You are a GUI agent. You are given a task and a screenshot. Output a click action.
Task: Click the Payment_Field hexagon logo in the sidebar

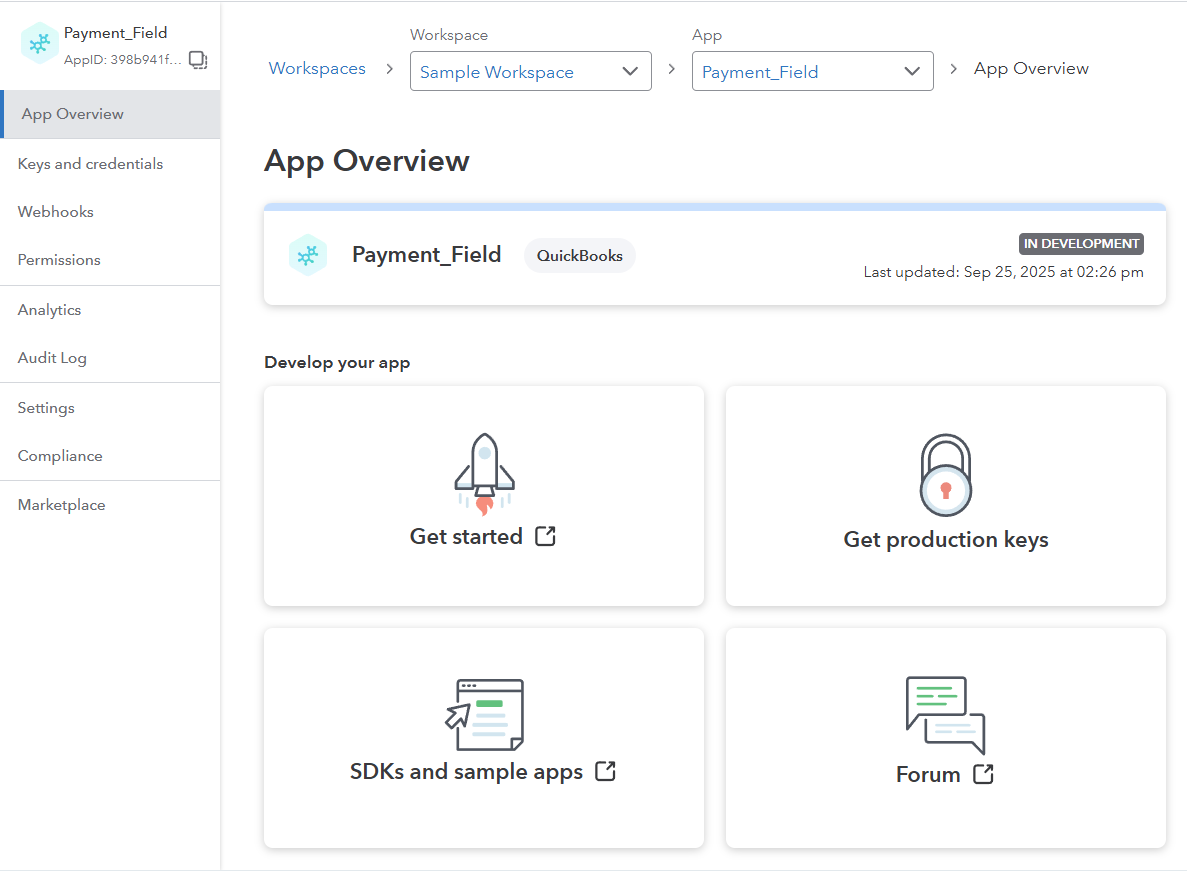coord(39,44)
